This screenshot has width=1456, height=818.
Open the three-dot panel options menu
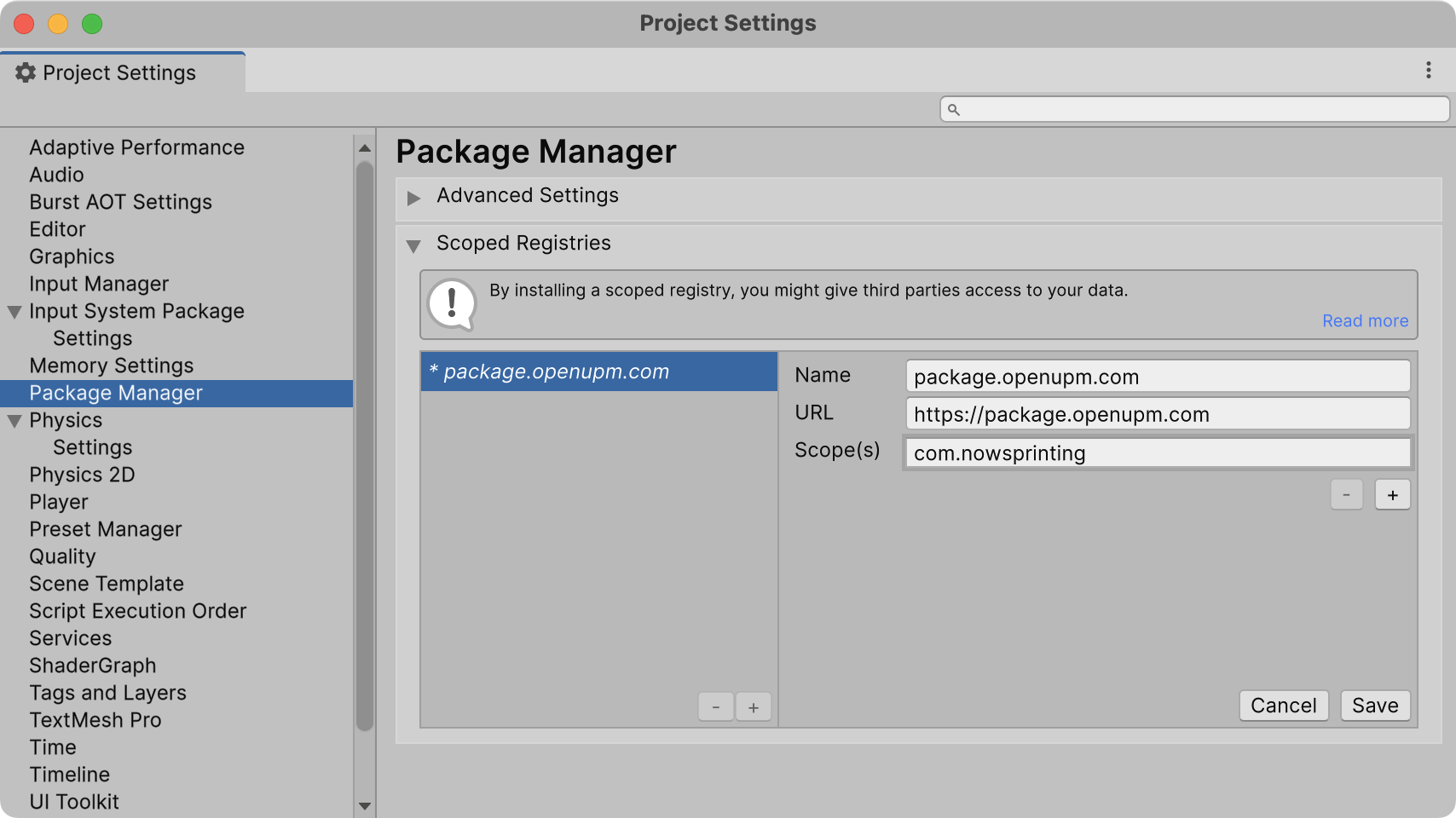coord(1428,71)
